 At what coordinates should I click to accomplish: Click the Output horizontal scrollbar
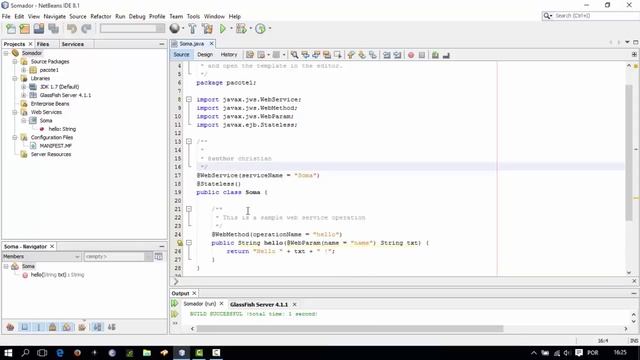350,329
